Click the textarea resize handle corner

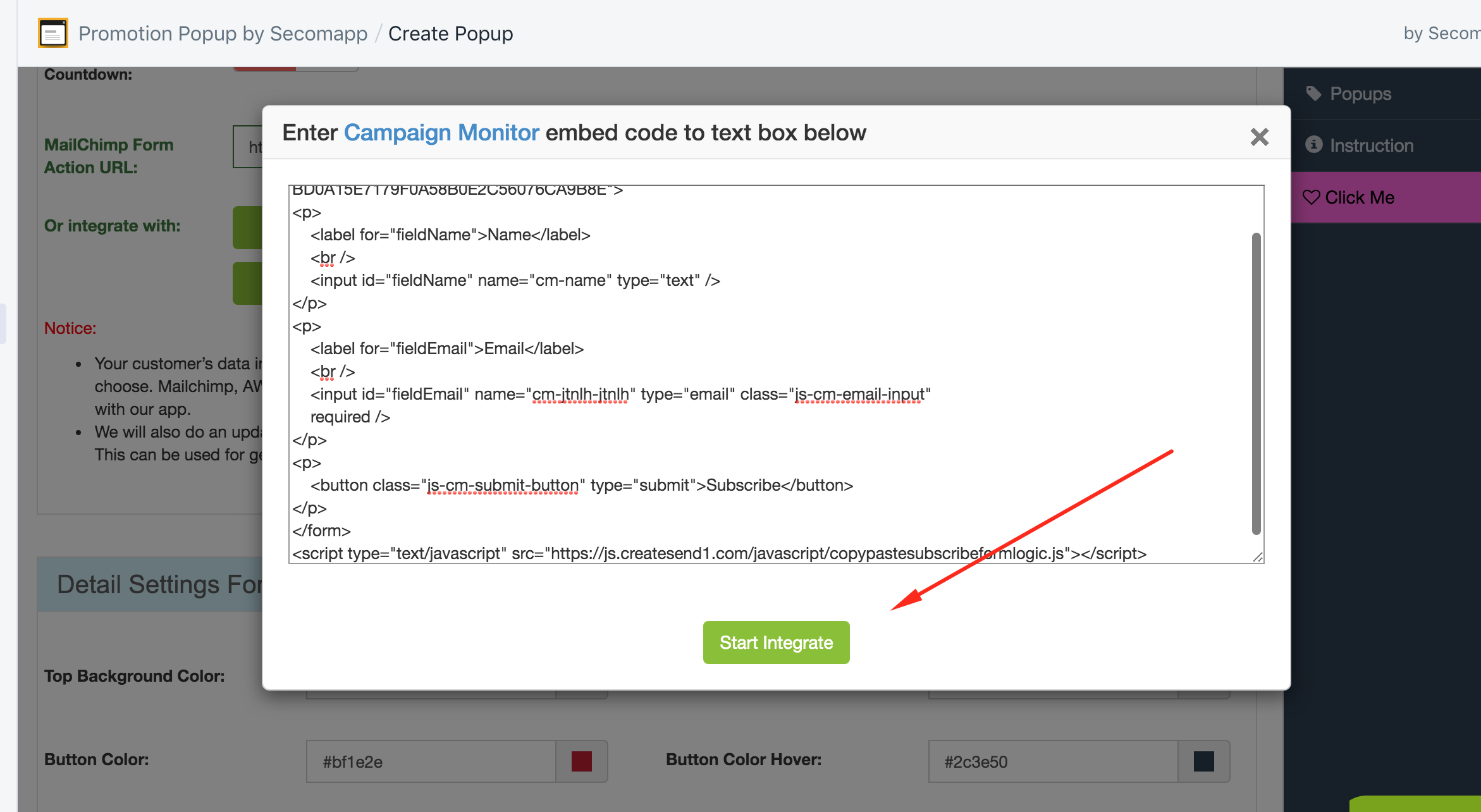(x=1258, y=557)
